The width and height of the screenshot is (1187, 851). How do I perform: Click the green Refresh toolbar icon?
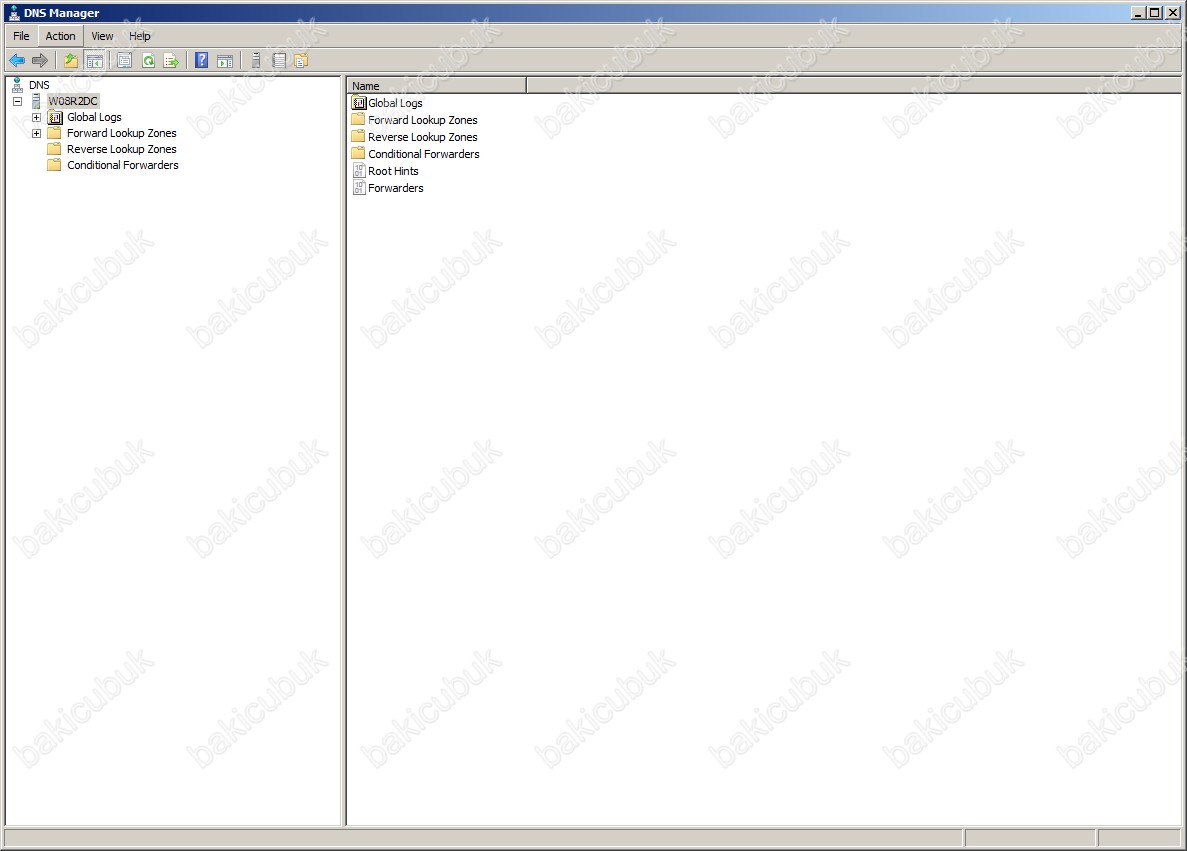click(x=148, y=61)
